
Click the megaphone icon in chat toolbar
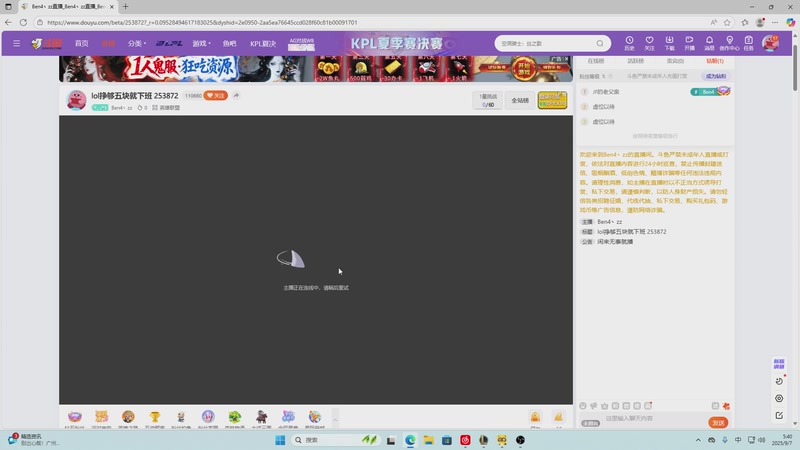593,406
